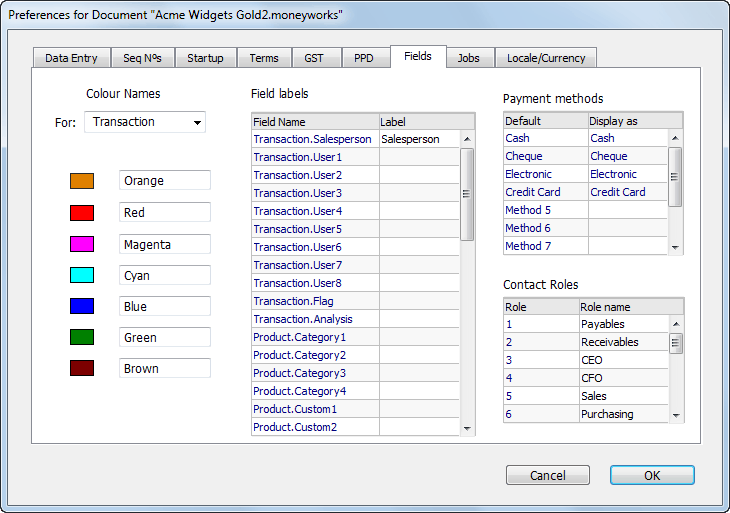730x513 pixels.
Task: Click the orange colour swatch
Action: coord(82,181)
